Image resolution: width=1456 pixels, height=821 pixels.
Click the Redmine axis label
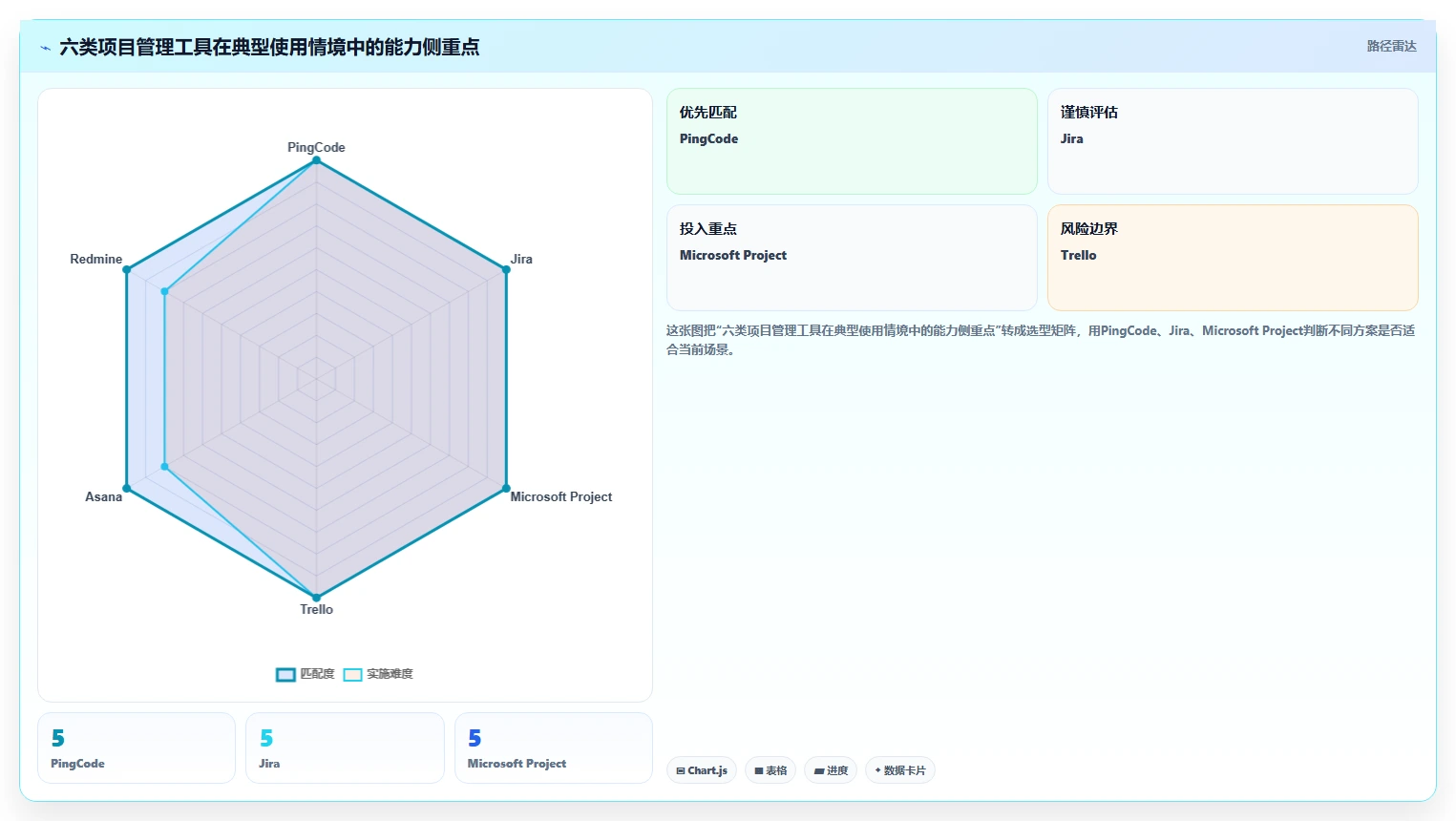point(96,259)
